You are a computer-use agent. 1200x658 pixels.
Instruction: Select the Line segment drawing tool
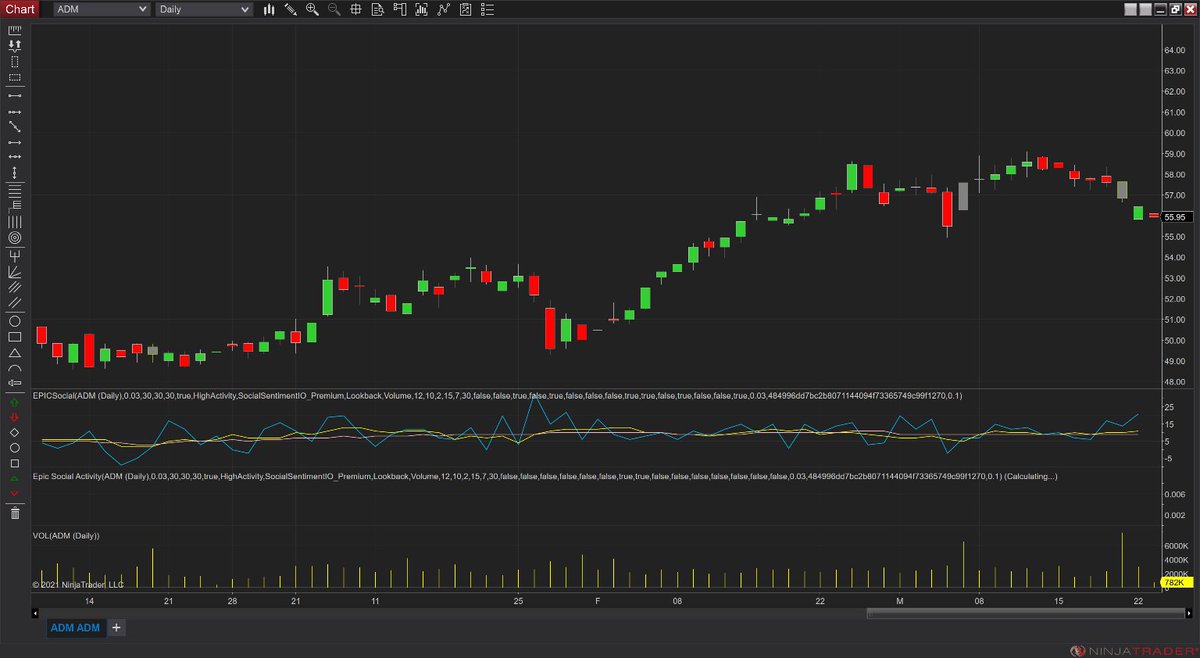15,95
